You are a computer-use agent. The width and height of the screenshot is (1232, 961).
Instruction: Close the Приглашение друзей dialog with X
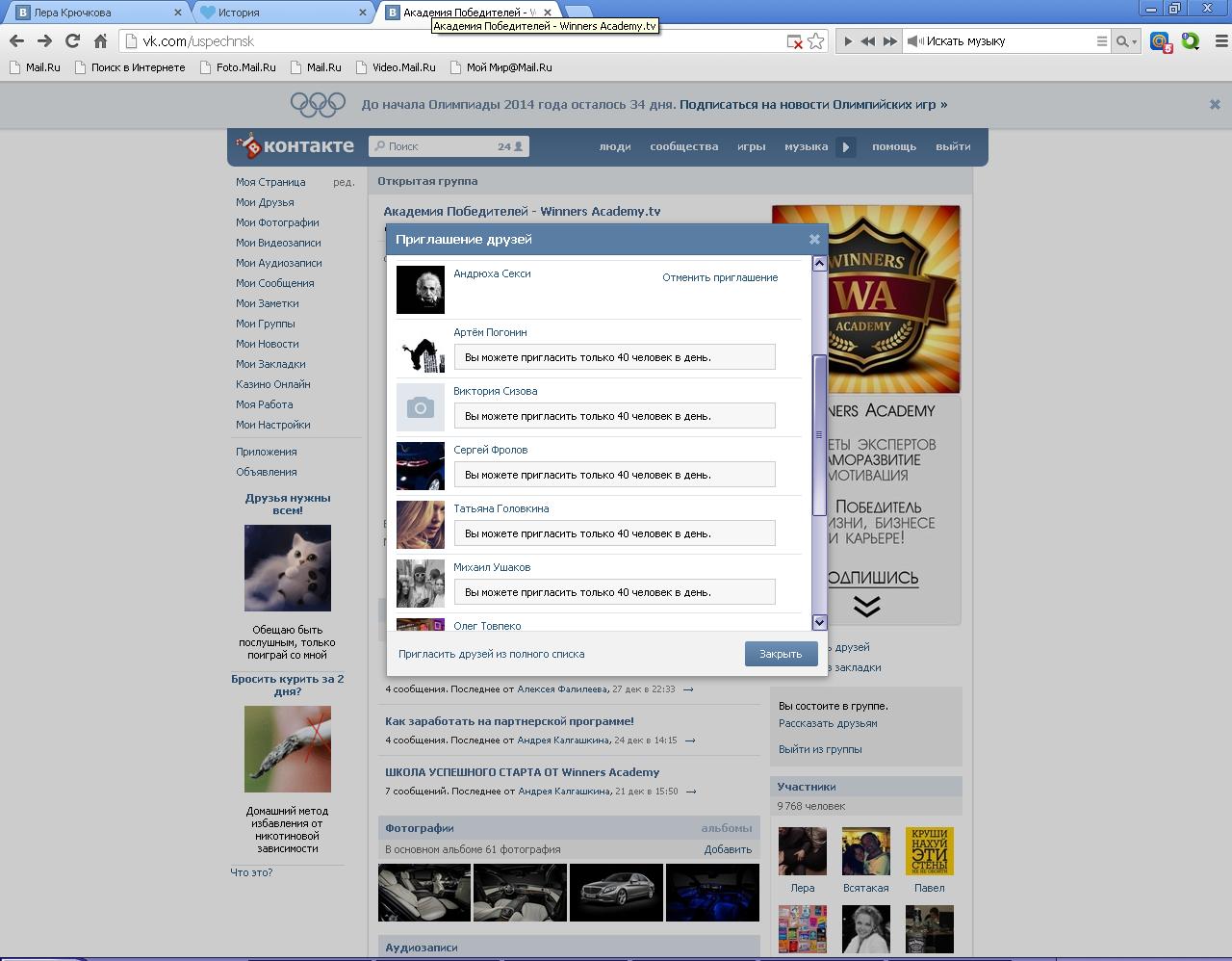(x=814, y=239)
